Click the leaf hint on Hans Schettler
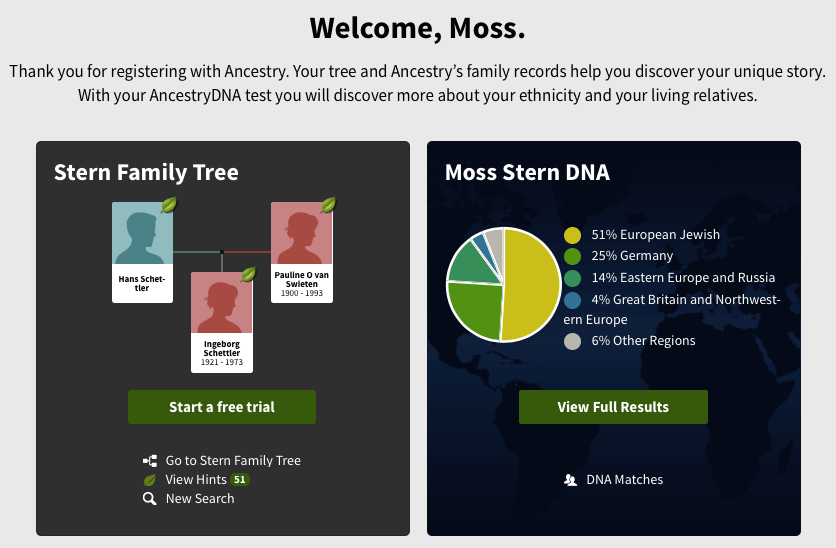This screenshot has height=548, width=836. tap(169, 205)
